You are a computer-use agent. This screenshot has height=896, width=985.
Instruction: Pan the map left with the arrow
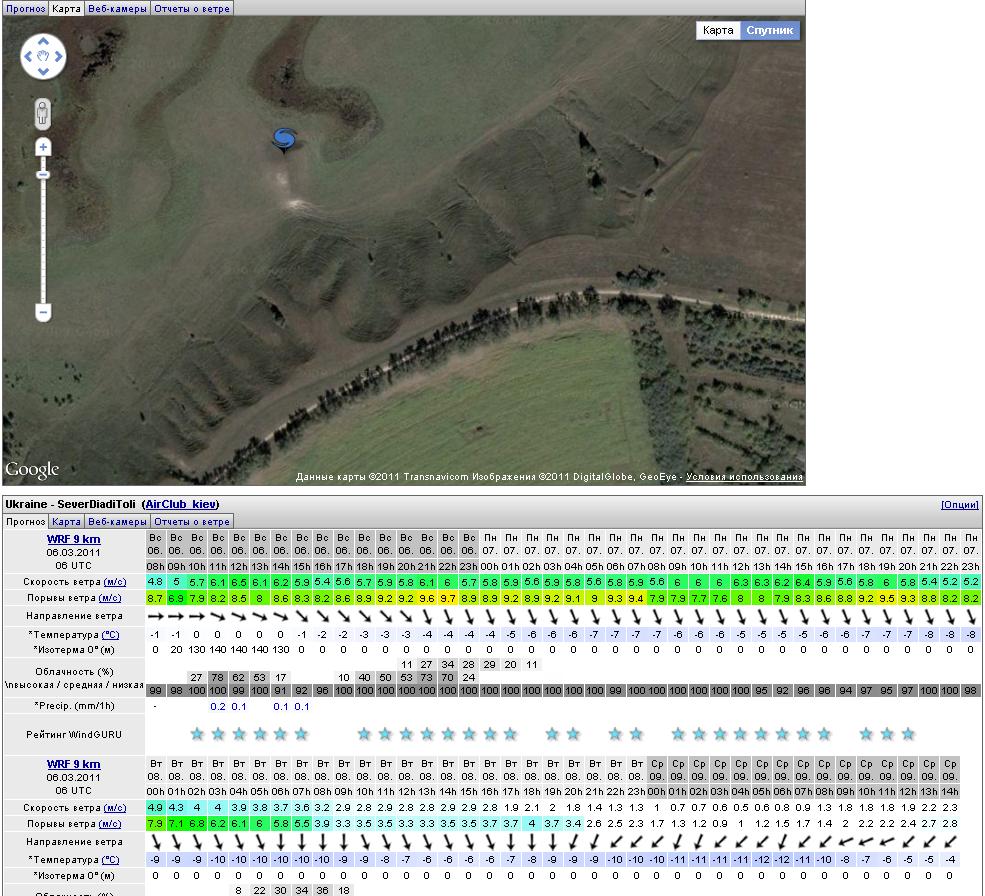coord(29,57)
